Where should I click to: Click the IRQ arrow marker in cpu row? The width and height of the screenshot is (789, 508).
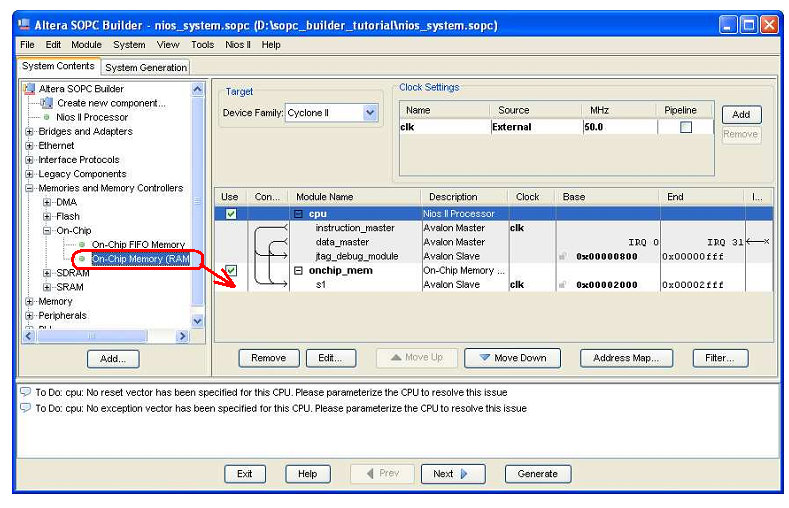758,242
